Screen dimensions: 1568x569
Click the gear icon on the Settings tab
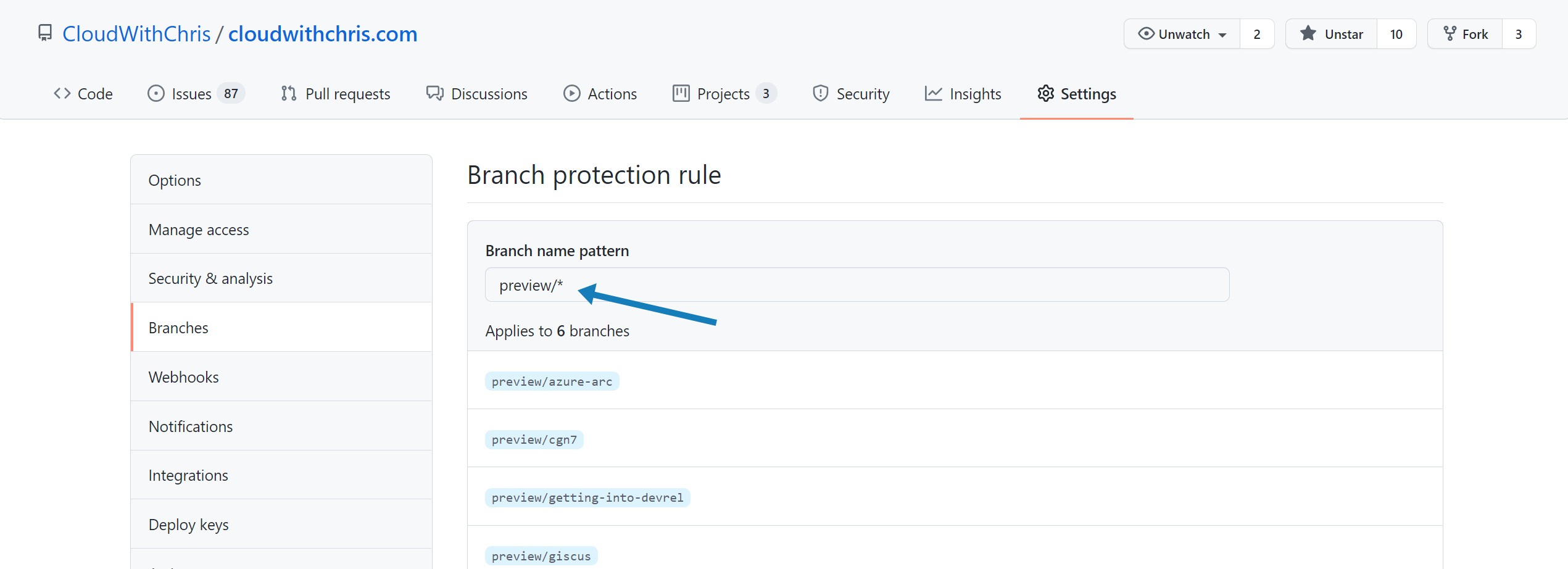click(x=1047, y=93)
